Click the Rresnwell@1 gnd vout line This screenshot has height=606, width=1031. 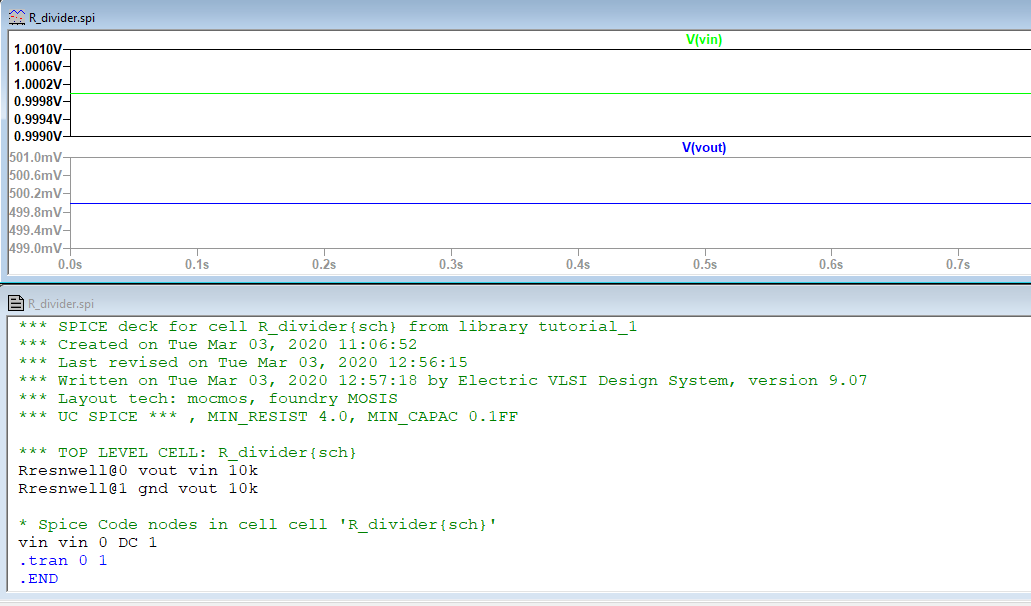(x=138, y=489)
